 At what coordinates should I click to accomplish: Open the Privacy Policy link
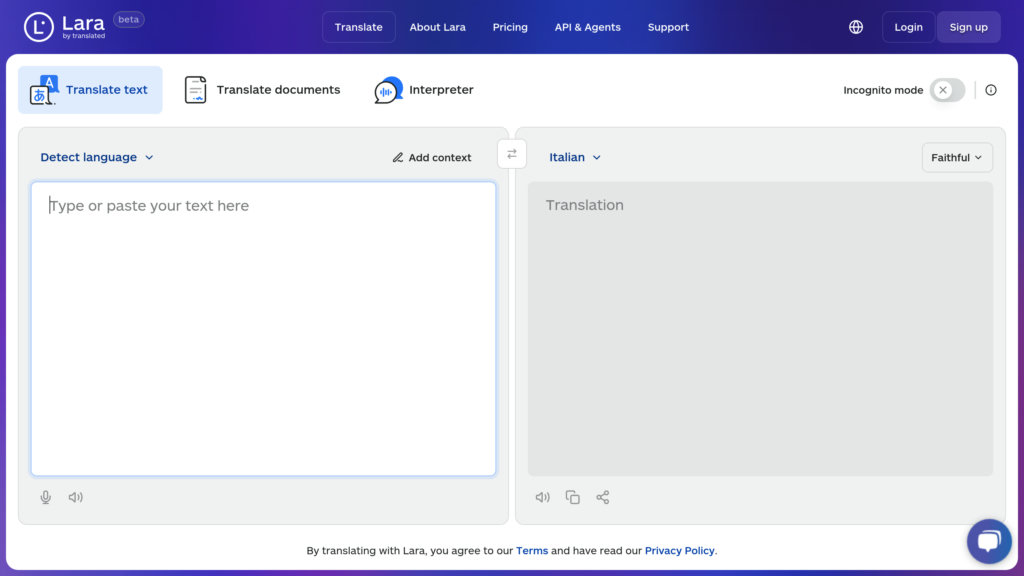(x=679, y=551)
